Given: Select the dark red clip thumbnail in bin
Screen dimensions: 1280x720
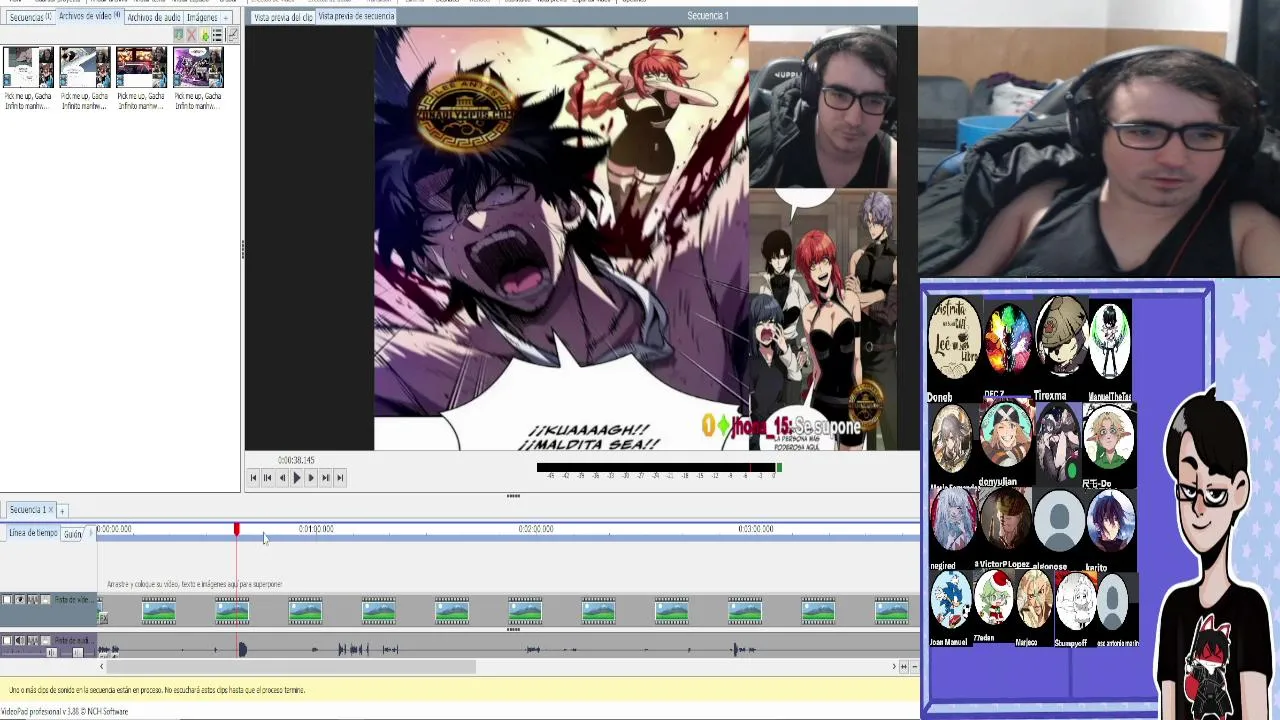Looking at the screenshot, I should pyautogui.click(x=141, y=67).
